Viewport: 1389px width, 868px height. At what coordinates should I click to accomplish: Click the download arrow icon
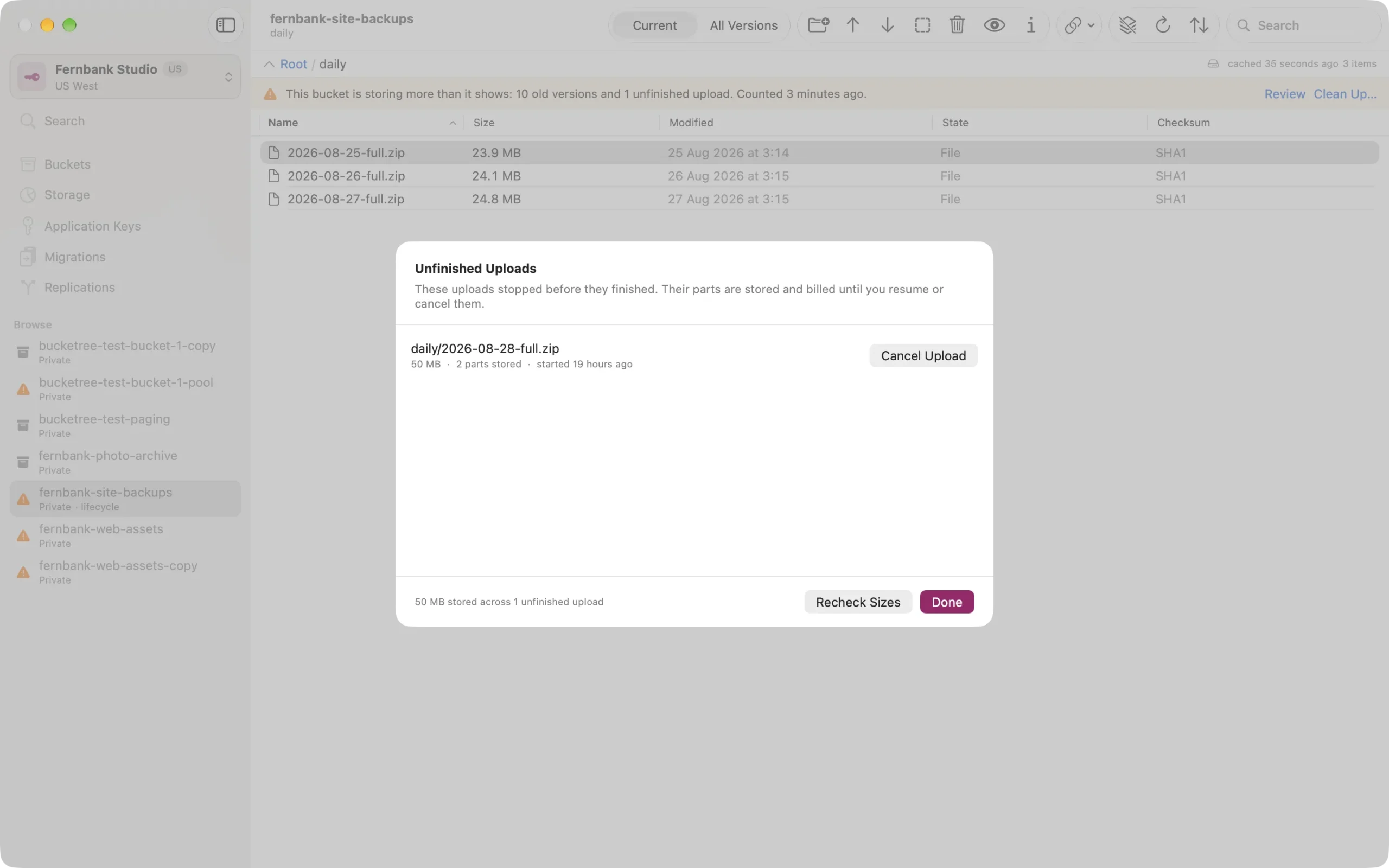coord(887,25)
